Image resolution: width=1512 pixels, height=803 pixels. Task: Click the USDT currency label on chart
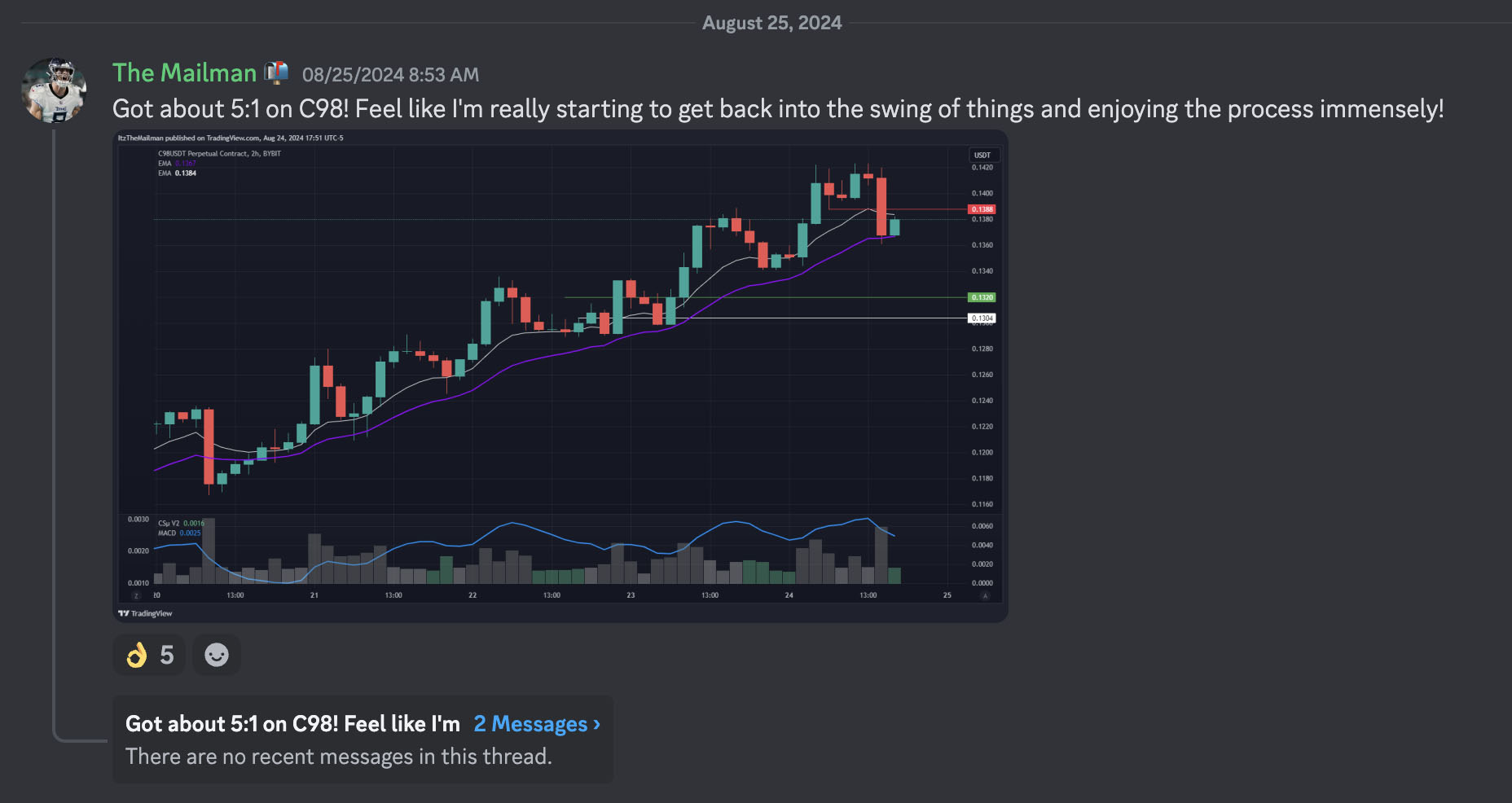pyautogui.click(x=982, y=155)
